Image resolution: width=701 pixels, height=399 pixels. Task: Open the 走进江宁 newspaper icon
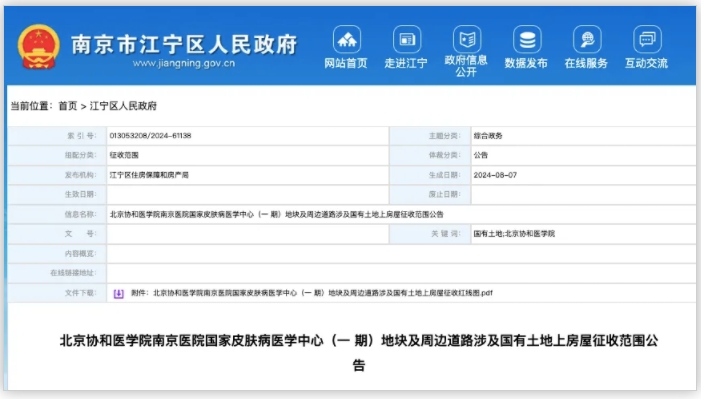(406, 40)
